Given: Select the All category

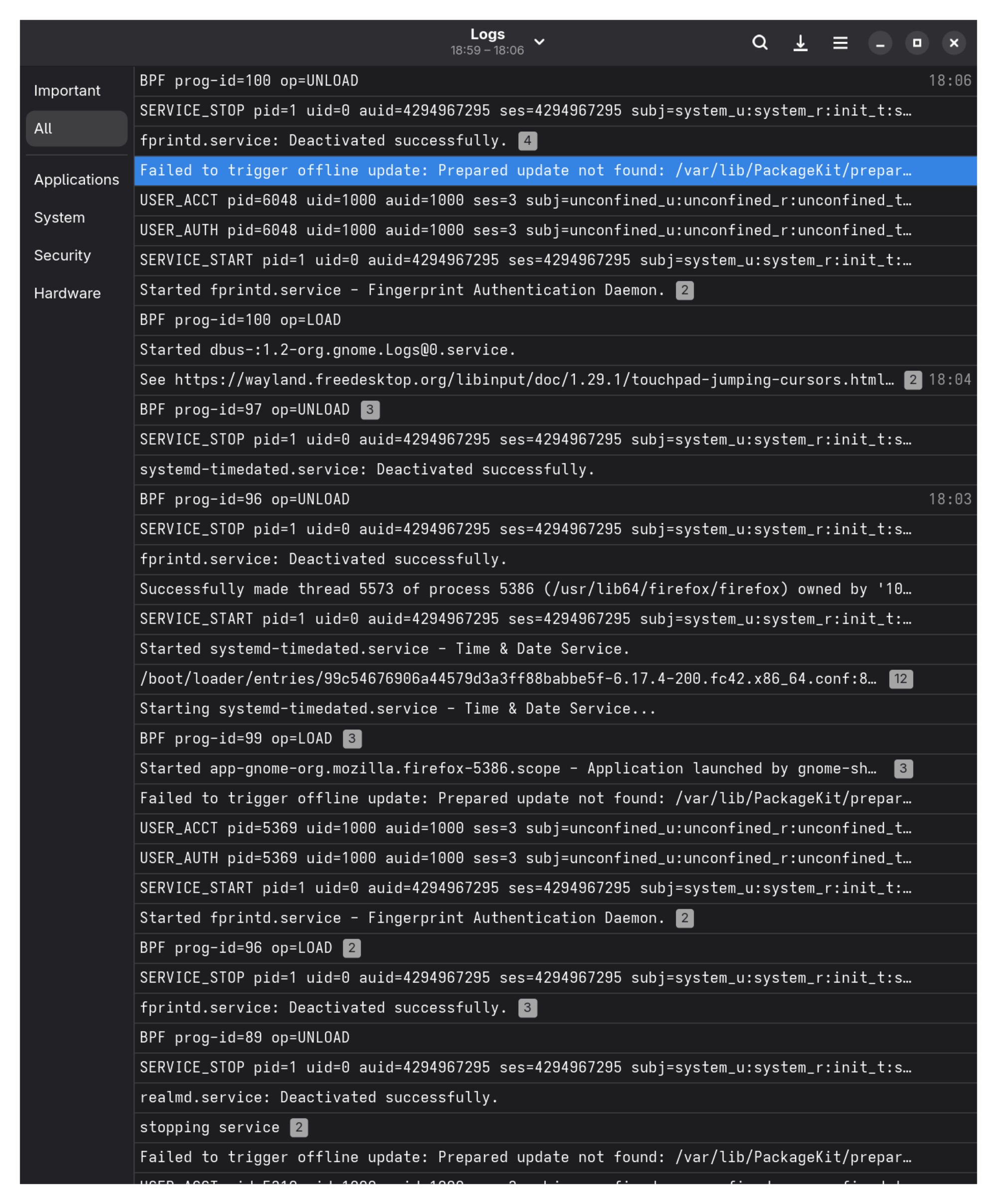Looking at the screenshot, I should [77, 129].
